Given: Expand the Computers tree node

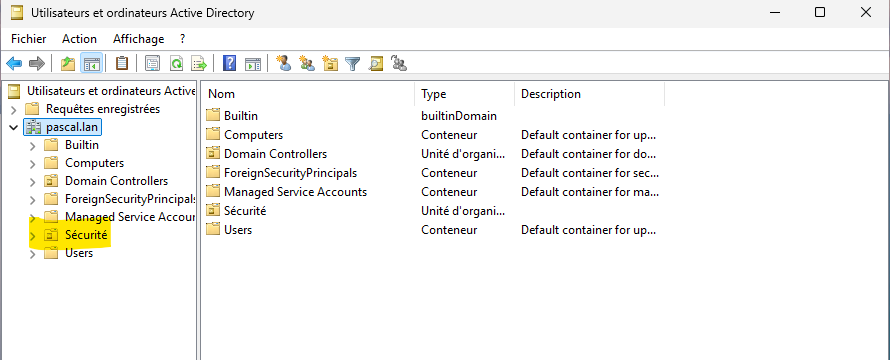Looking at the screenshot, I should coord(33,164).
